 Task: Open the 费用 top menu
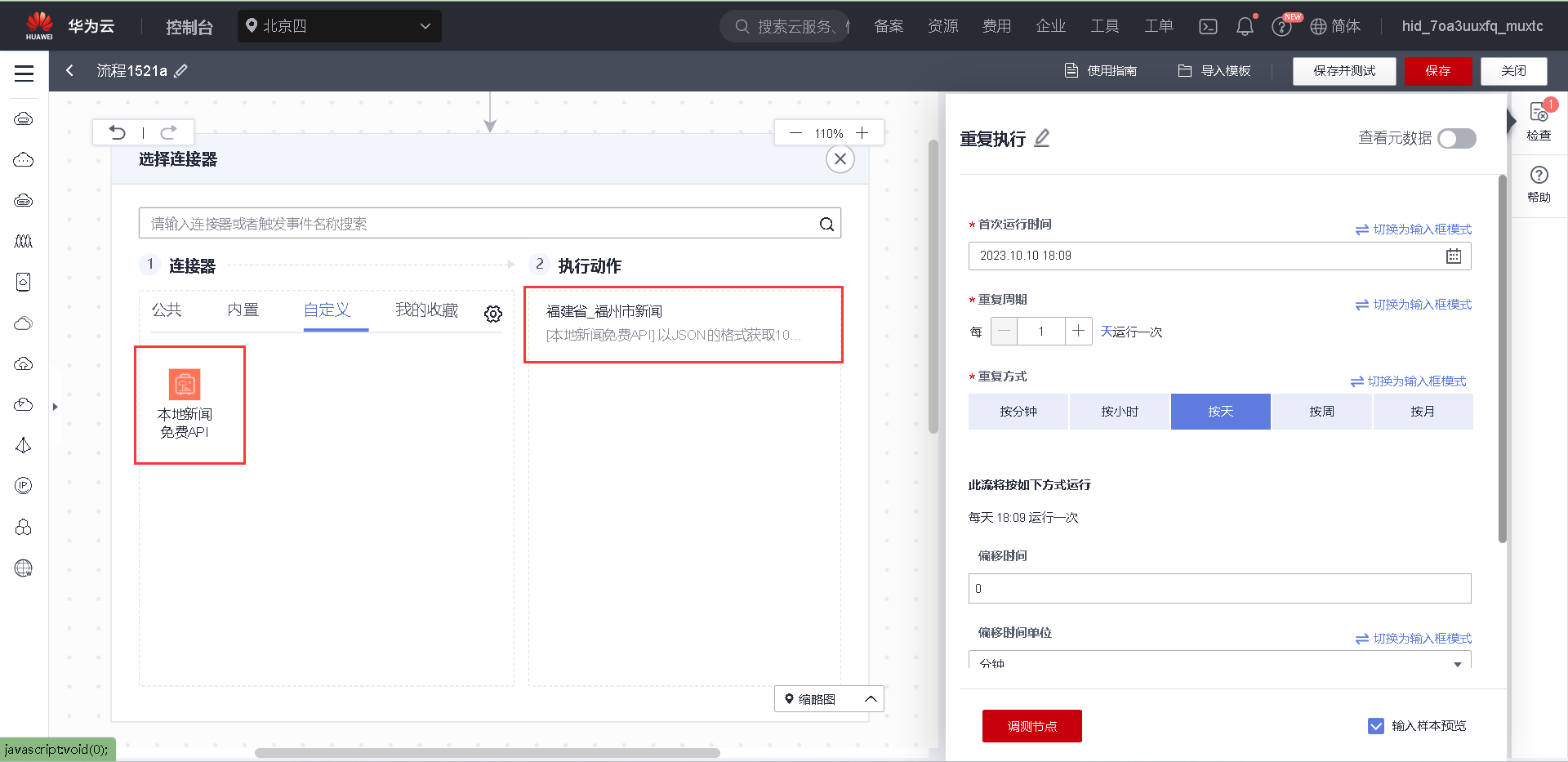coord(996,26)
